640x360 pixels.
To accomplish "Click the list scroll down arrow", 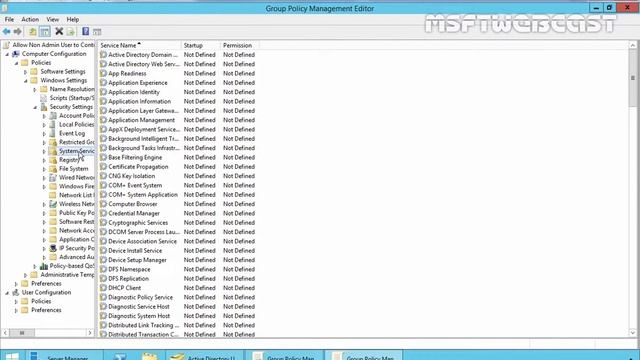I will (x=633, y=333).
